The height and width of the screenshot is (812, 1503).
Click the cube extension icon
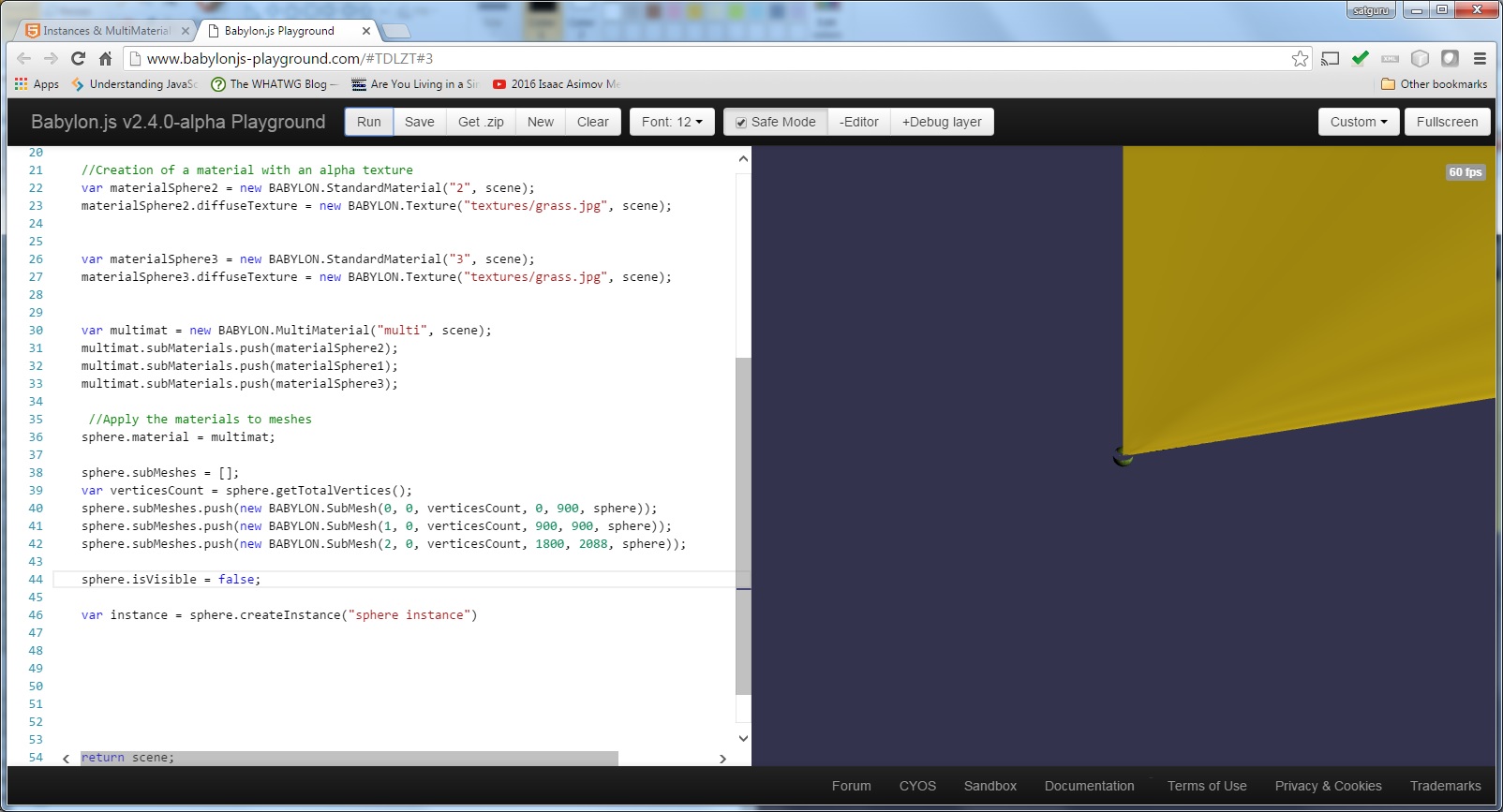pos(1421,58)
